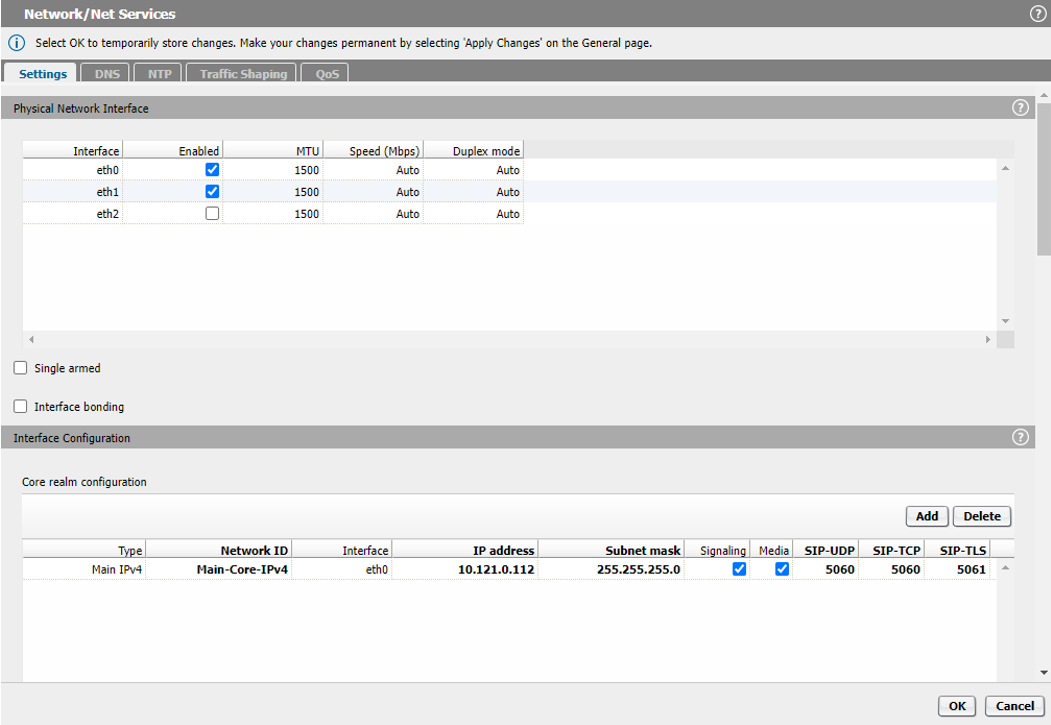
Task: Open help for Interface Configuration section
Action: pos(1019,437)
